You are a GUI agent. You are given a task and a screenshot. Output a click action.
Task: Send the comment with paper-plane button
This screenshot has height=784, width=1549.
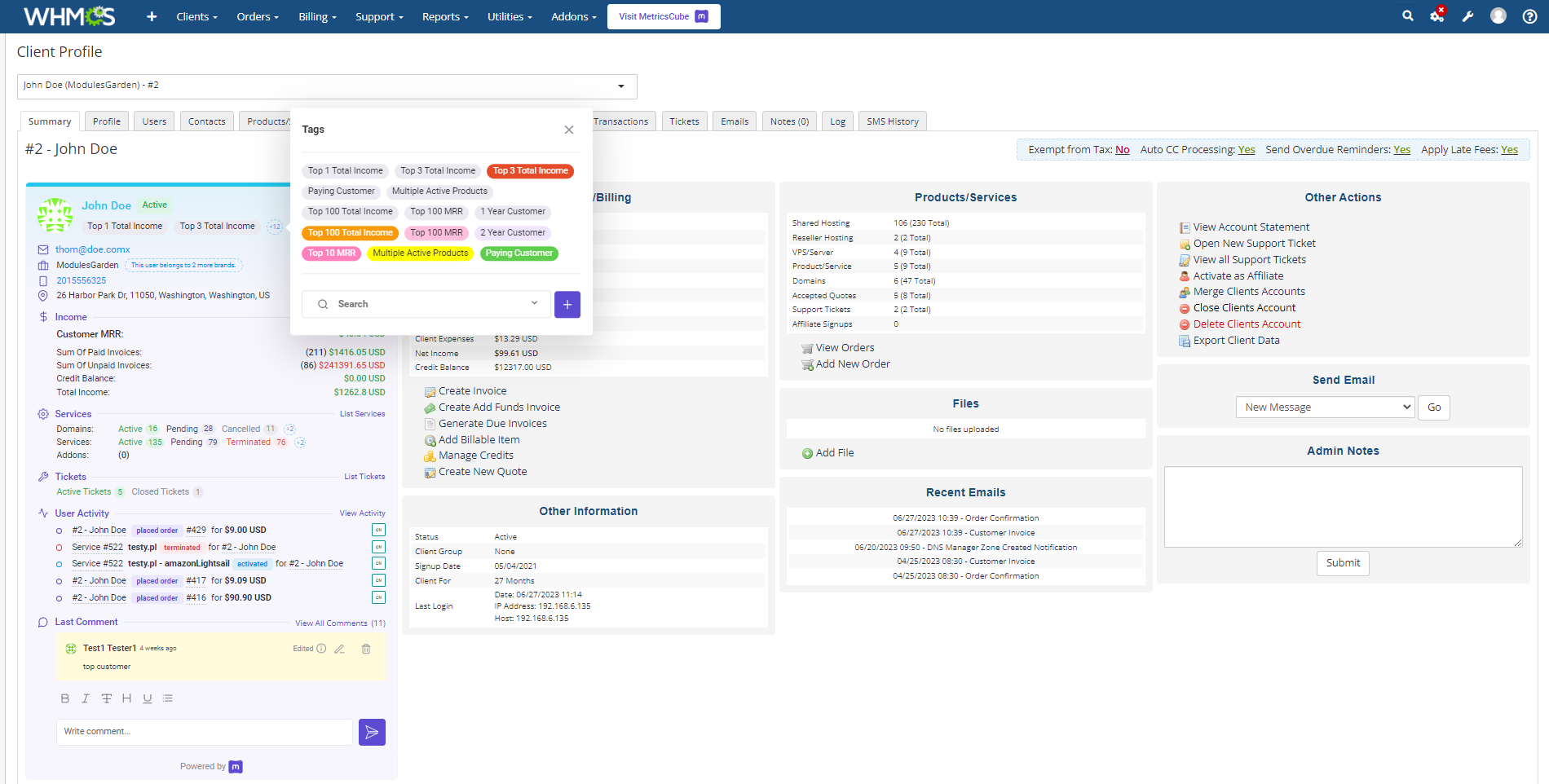tap(372, 732)
